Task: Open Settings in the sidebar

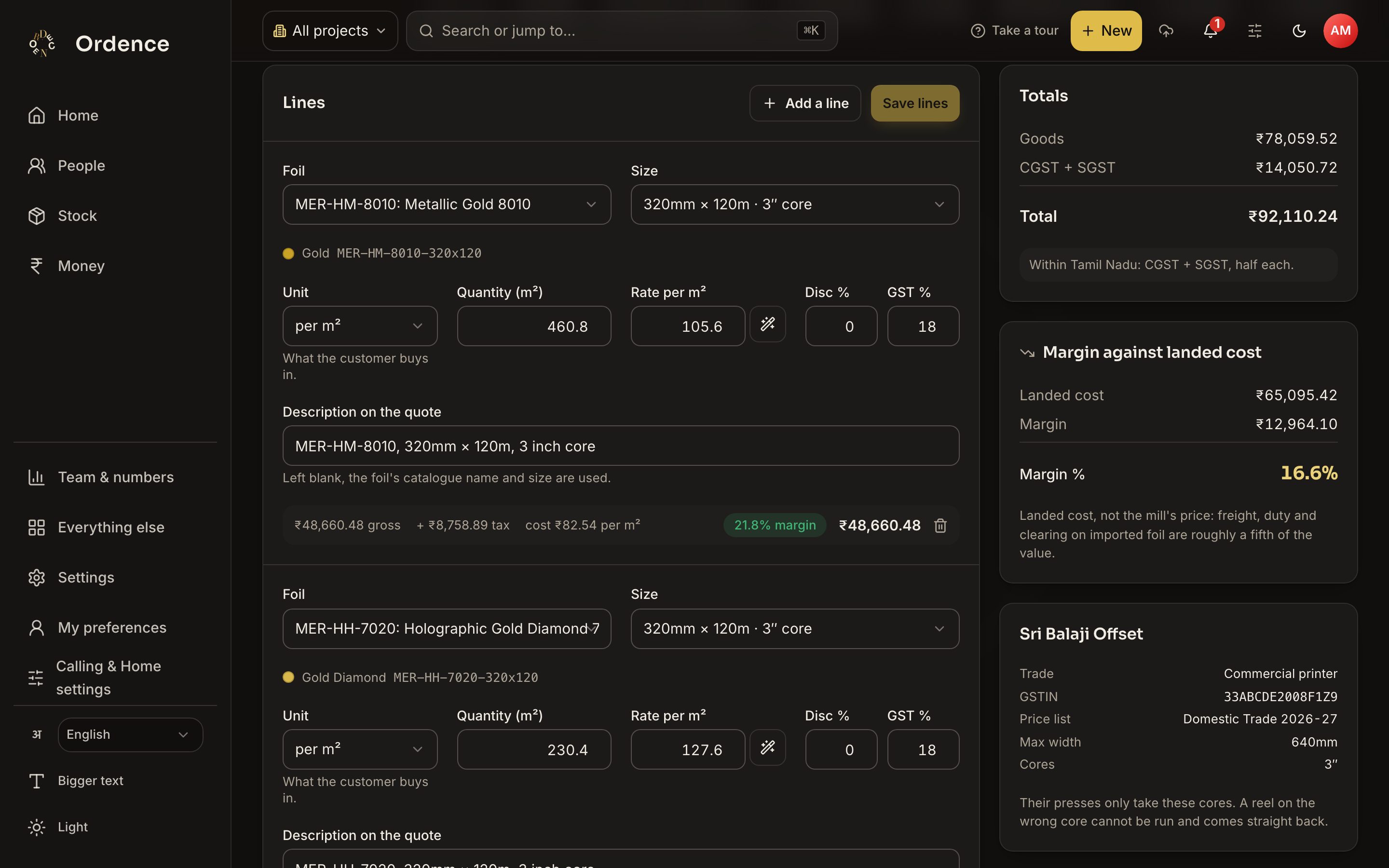Action: pyautogui.click(x=115, y=578)
